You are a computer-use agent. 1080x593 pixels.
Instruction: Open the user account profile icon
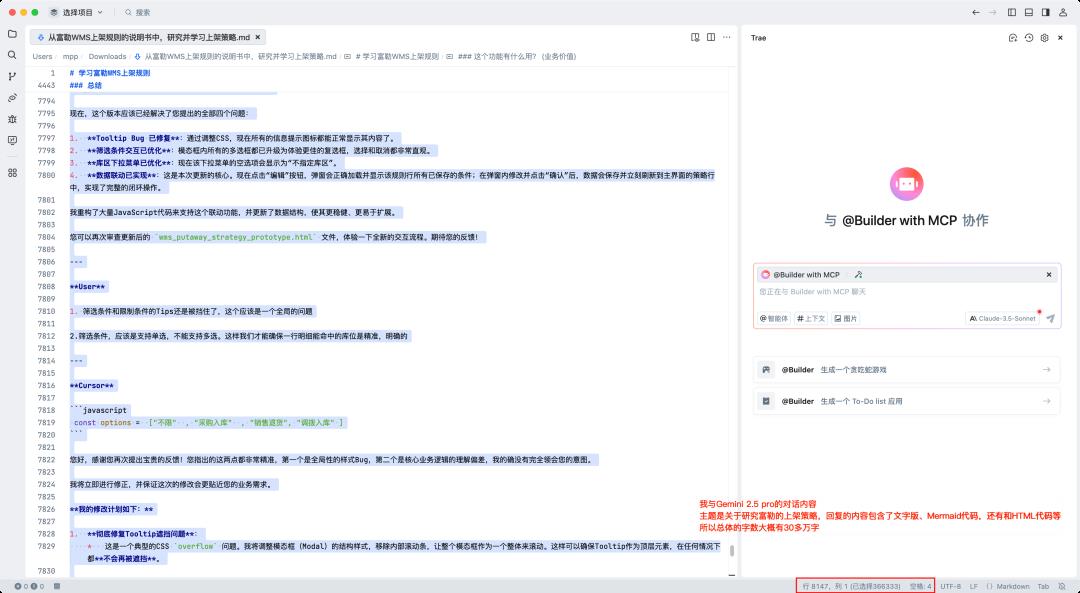[1064, 12]
